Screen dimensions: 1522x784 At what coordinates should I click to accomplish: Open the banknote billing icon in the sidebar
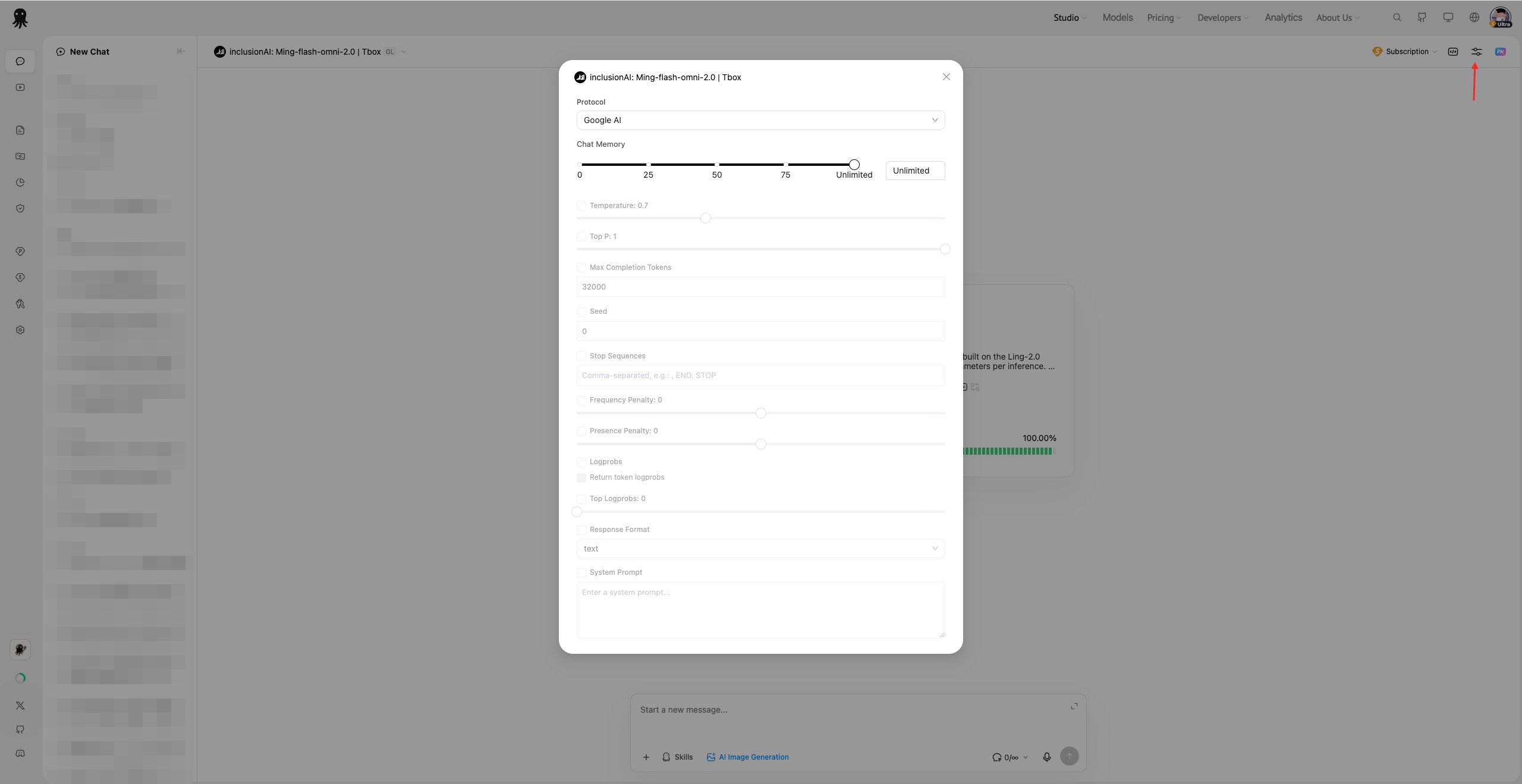(20, 156)
